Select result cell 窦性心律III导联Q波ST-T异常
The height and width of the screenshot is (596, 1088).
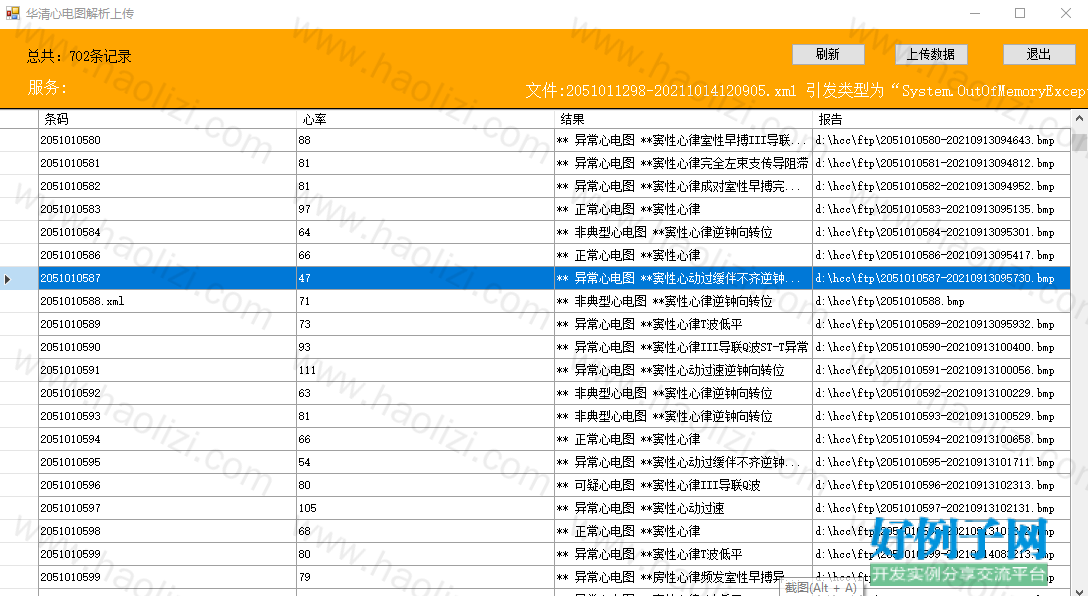[683, 347]
